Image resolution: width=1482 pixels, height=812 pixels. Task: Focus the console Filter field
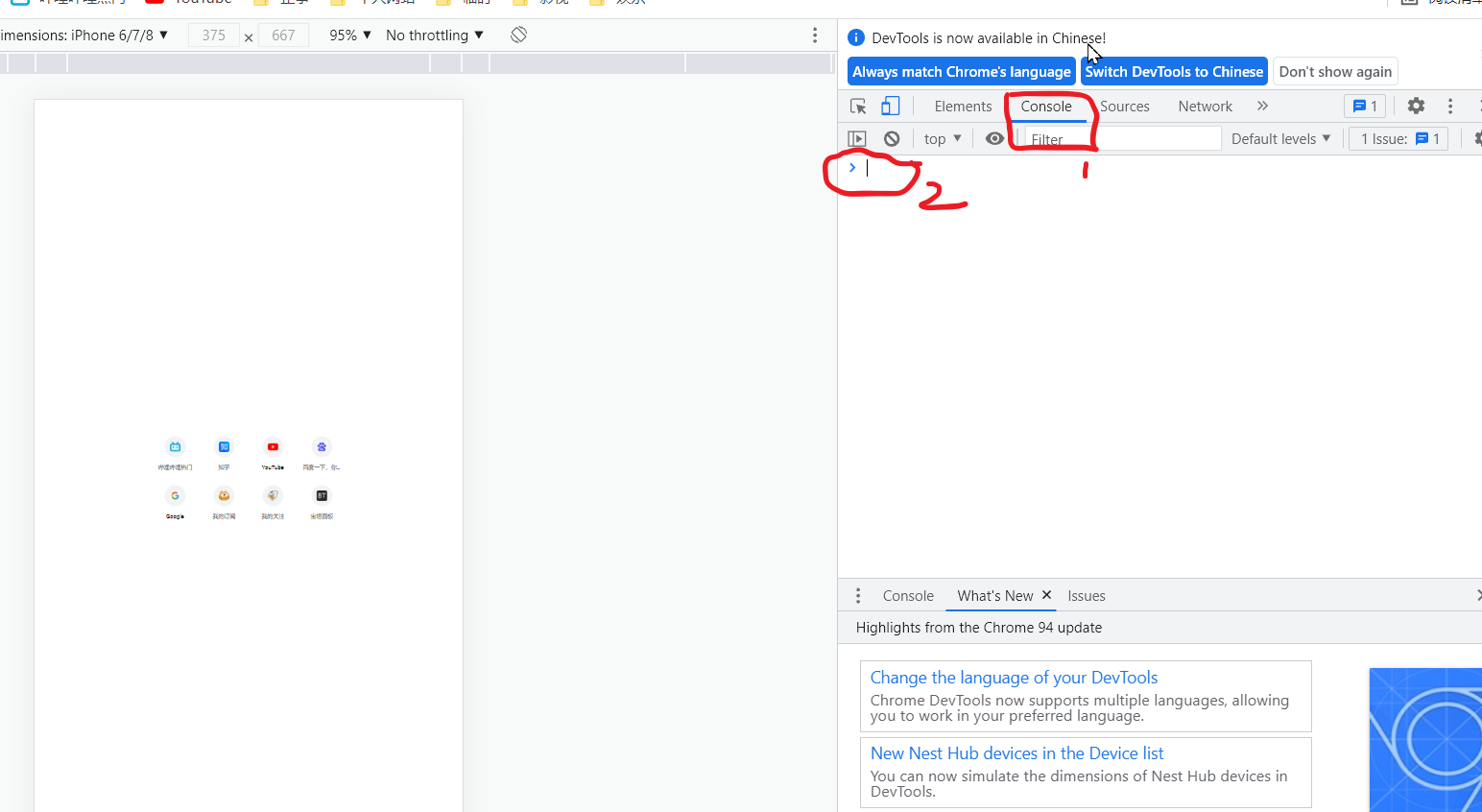tap(1123, 139)
